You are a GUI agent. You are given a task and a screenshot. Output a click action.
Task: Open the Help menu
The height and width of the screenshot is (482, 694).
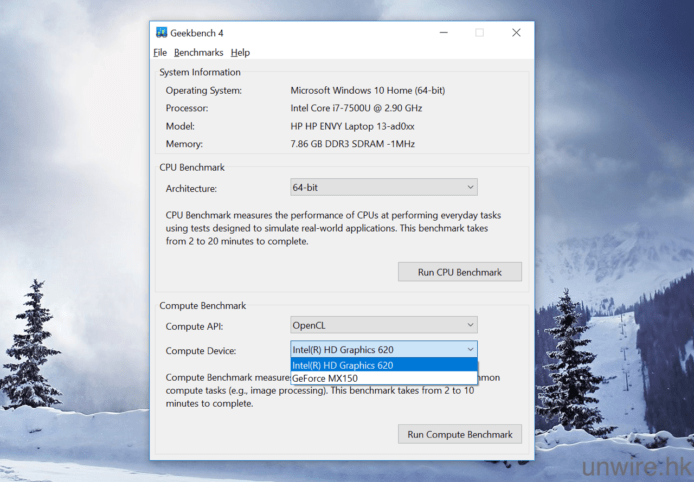point(240,52)
